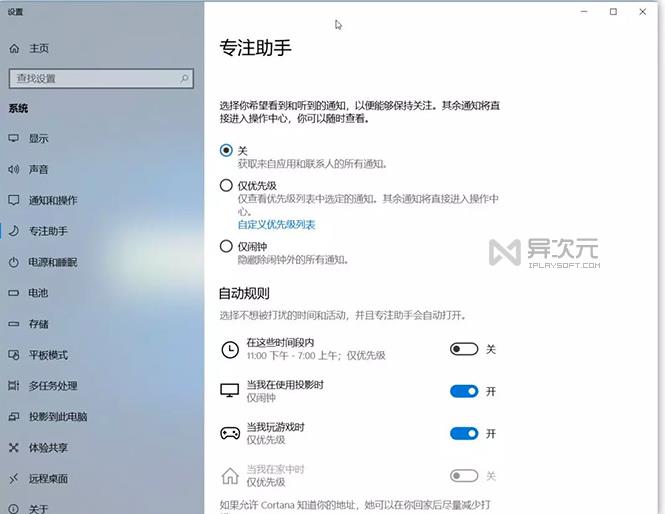665x514 pixels.
Task: Click the house icon for at-home rule
Action: (230, 476)
